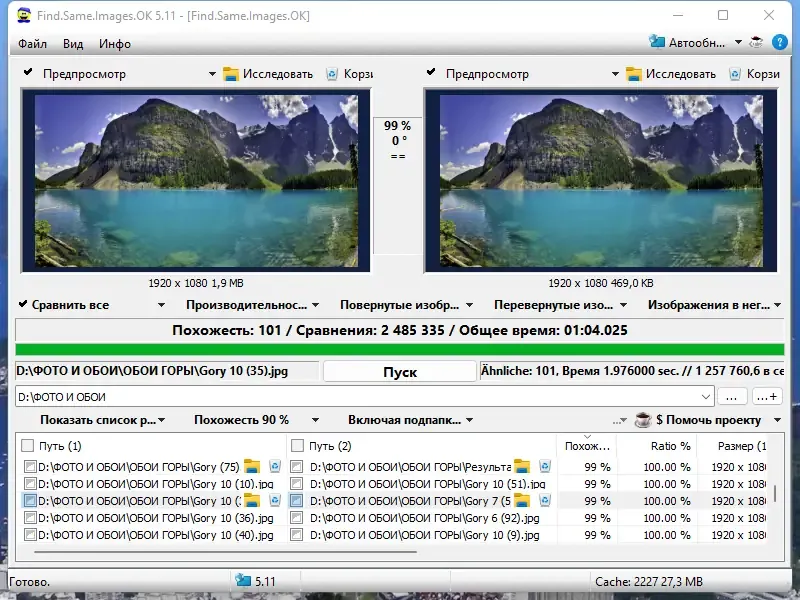
Task: Click the app icon in the title bar
Action: click(23, 15)
